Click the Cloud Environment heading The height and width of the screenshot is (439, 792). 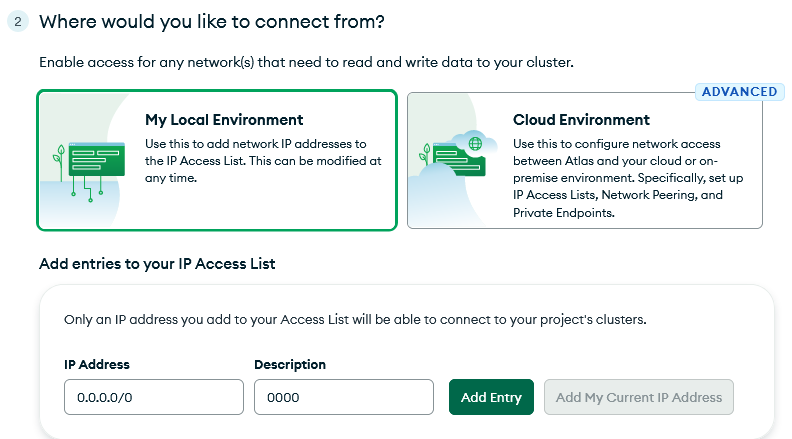[581, 120]
